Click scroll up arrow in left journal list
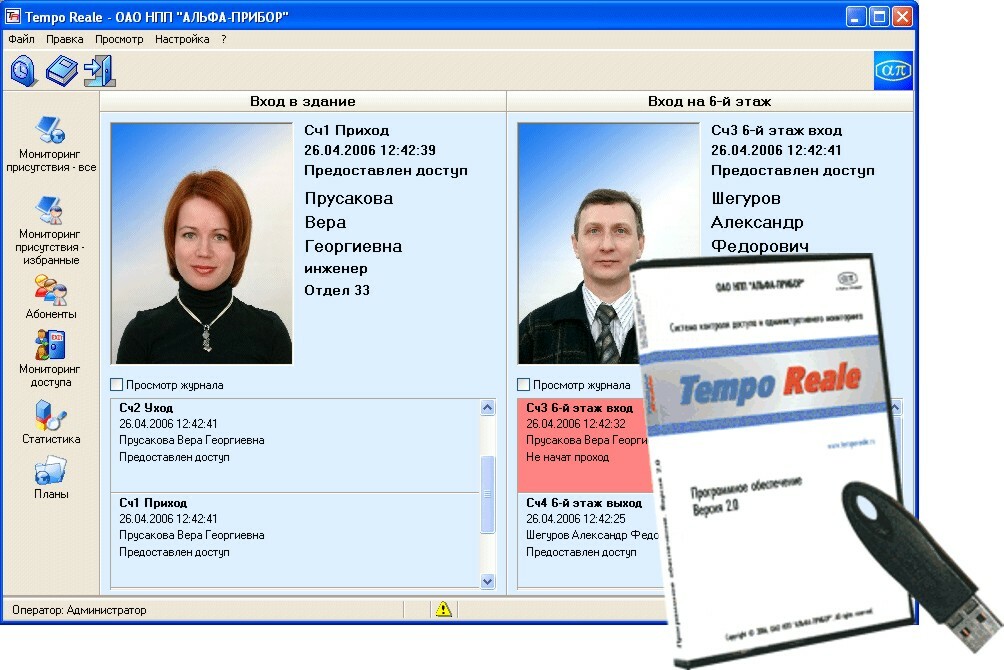 [x=487, y=407]
